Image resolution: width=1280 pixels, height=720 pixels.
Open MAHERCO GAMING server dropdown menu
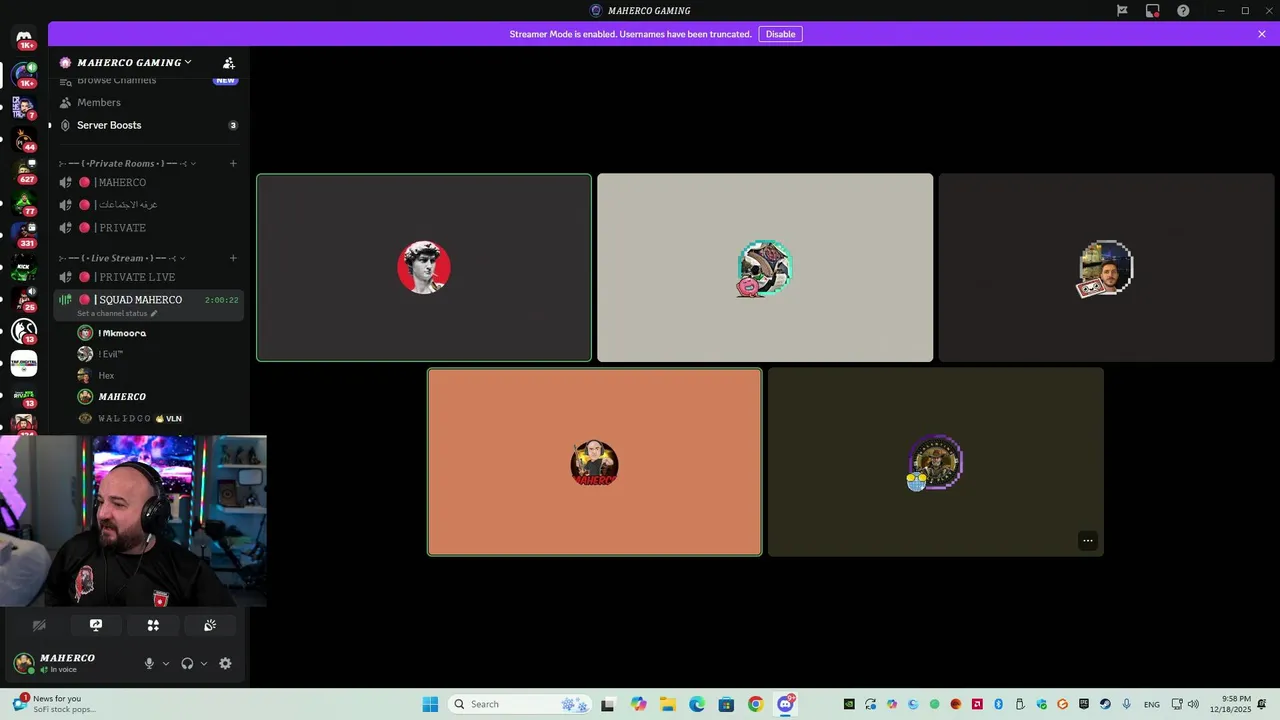click(136, 62)
